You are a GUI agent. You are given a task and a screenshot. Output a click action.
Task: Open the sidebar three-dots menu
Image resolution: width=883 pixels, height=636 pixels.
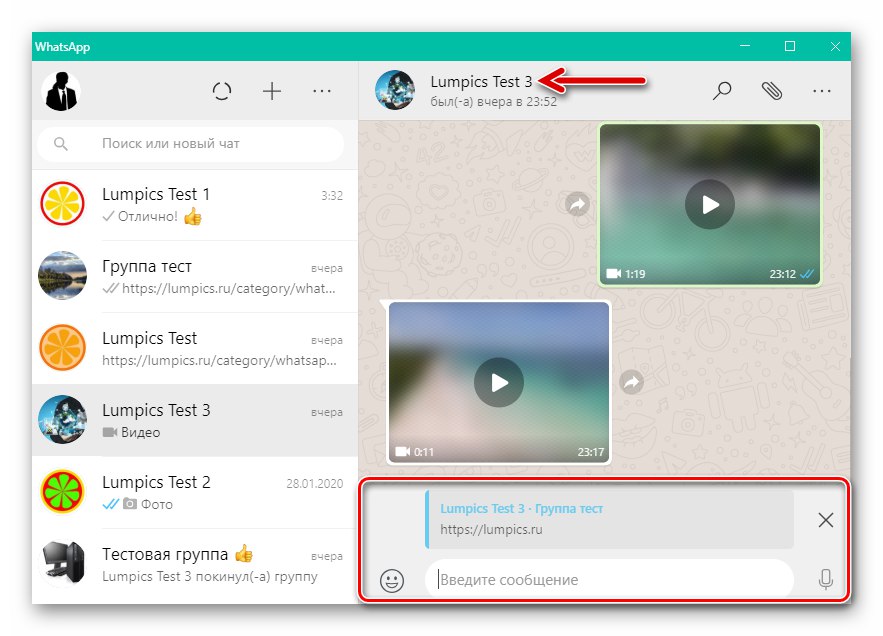322,91
